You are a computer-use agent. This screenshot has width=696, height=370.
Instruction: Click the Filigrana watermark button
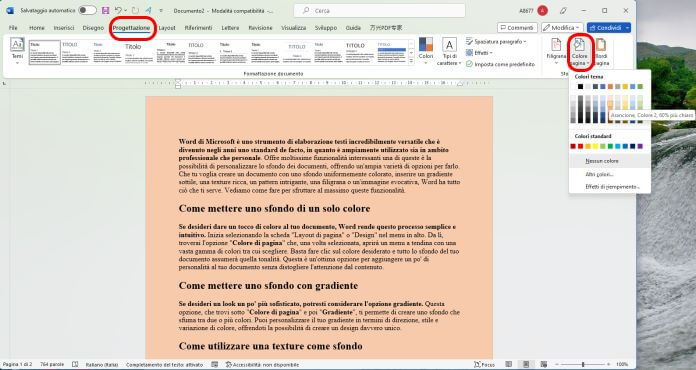coord(556,51)
